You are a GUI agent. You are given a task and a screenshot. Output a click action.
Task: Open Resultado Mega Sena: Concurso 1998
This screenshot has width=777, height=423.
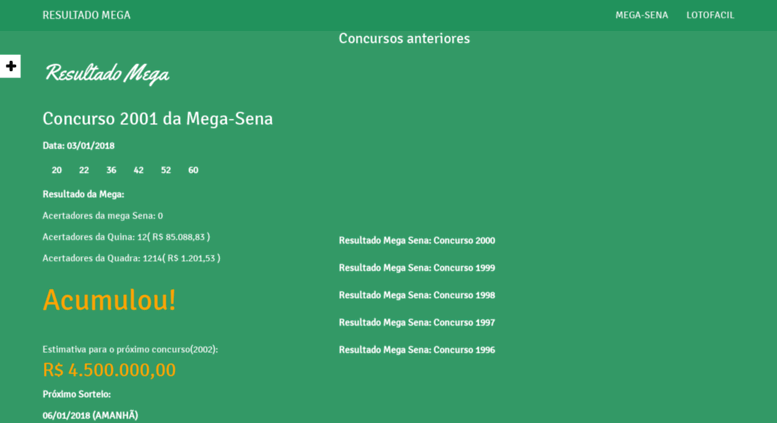tap(417, 295)
